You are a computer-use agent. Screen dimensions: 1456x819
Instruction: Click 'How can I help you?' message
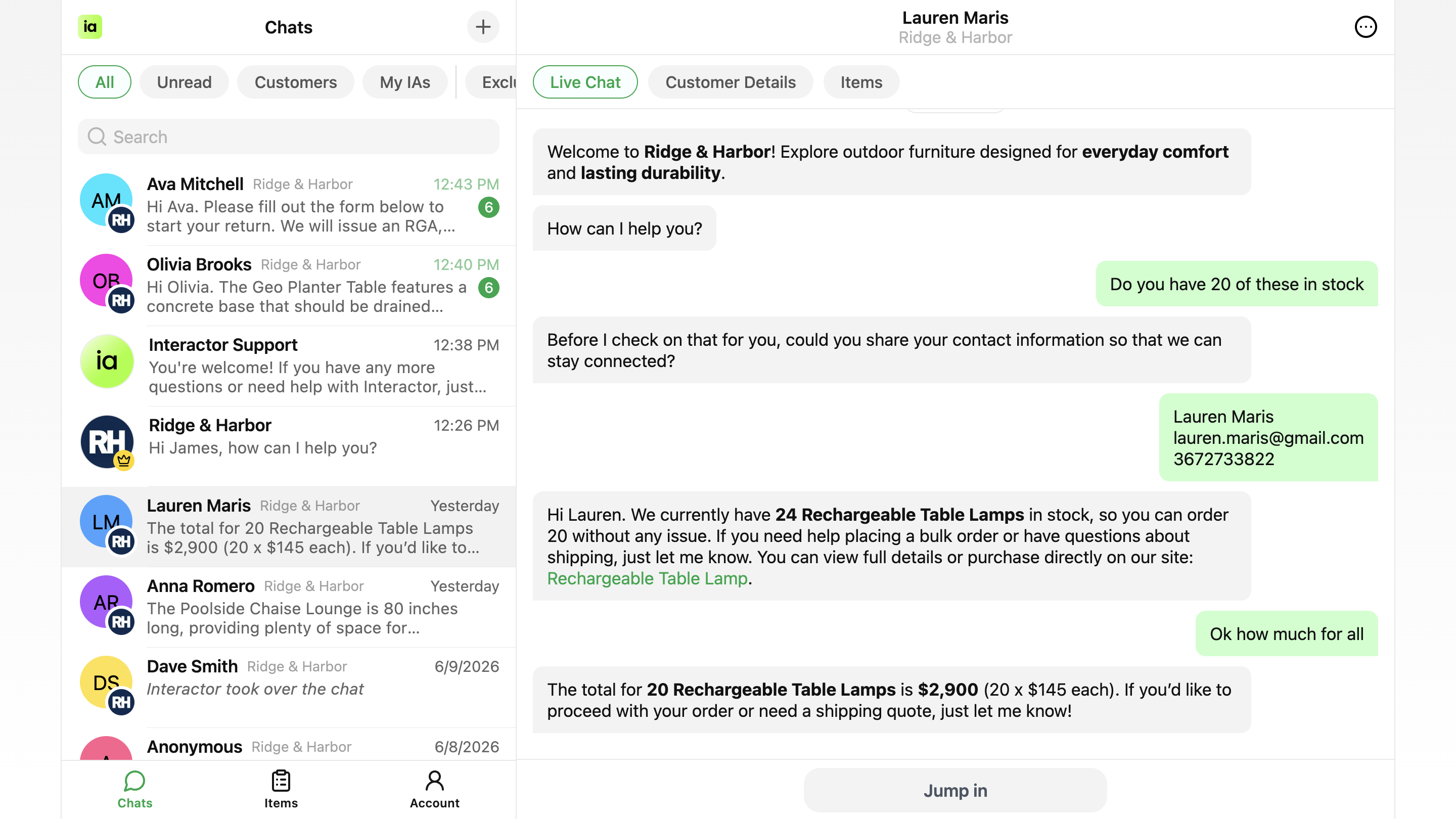point(624,229)
